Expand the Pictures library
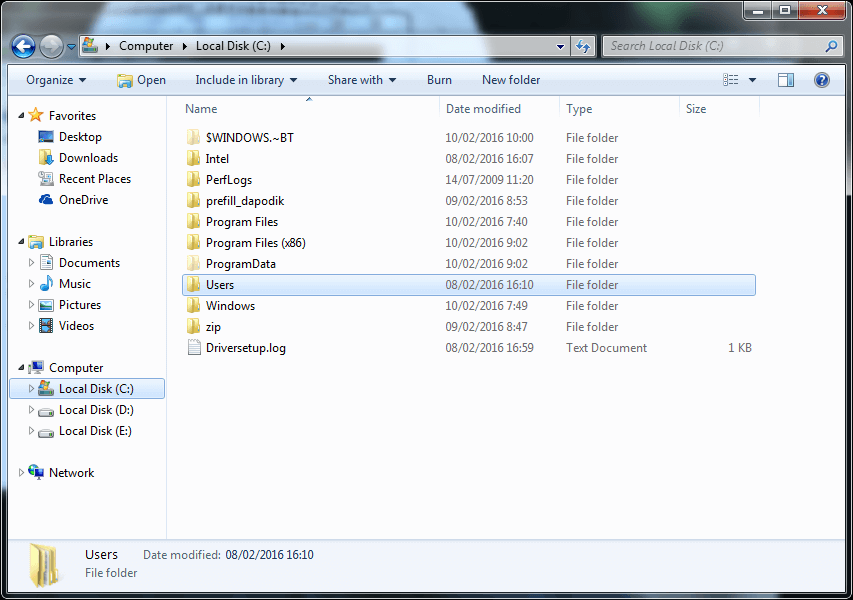Screen dimensions: 853x600 point(31,305)
